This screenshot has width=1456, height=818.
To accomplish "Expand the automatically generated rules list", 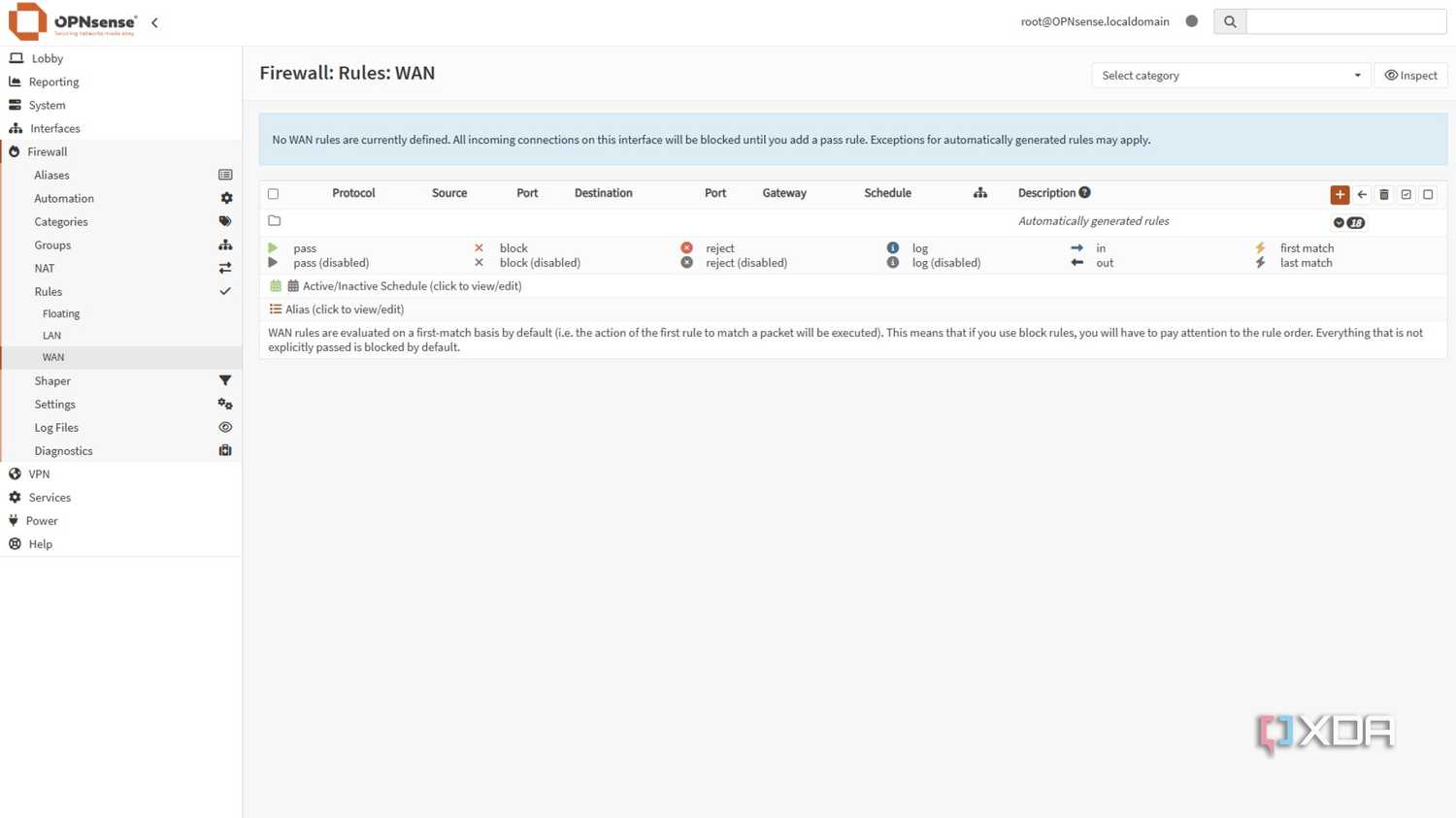I will pyautogui.click(x=1348, y=222).
